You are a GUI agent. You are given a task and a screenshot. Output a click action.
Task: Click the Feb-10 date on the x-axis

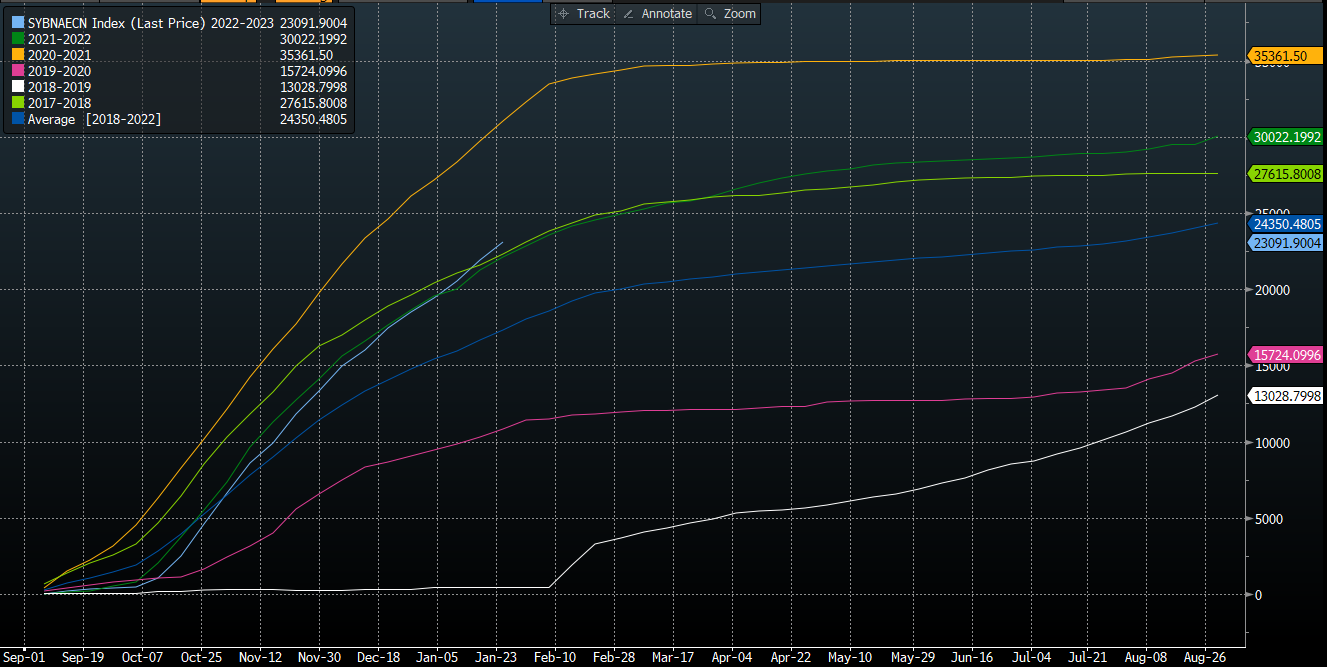tap(553, 658)
